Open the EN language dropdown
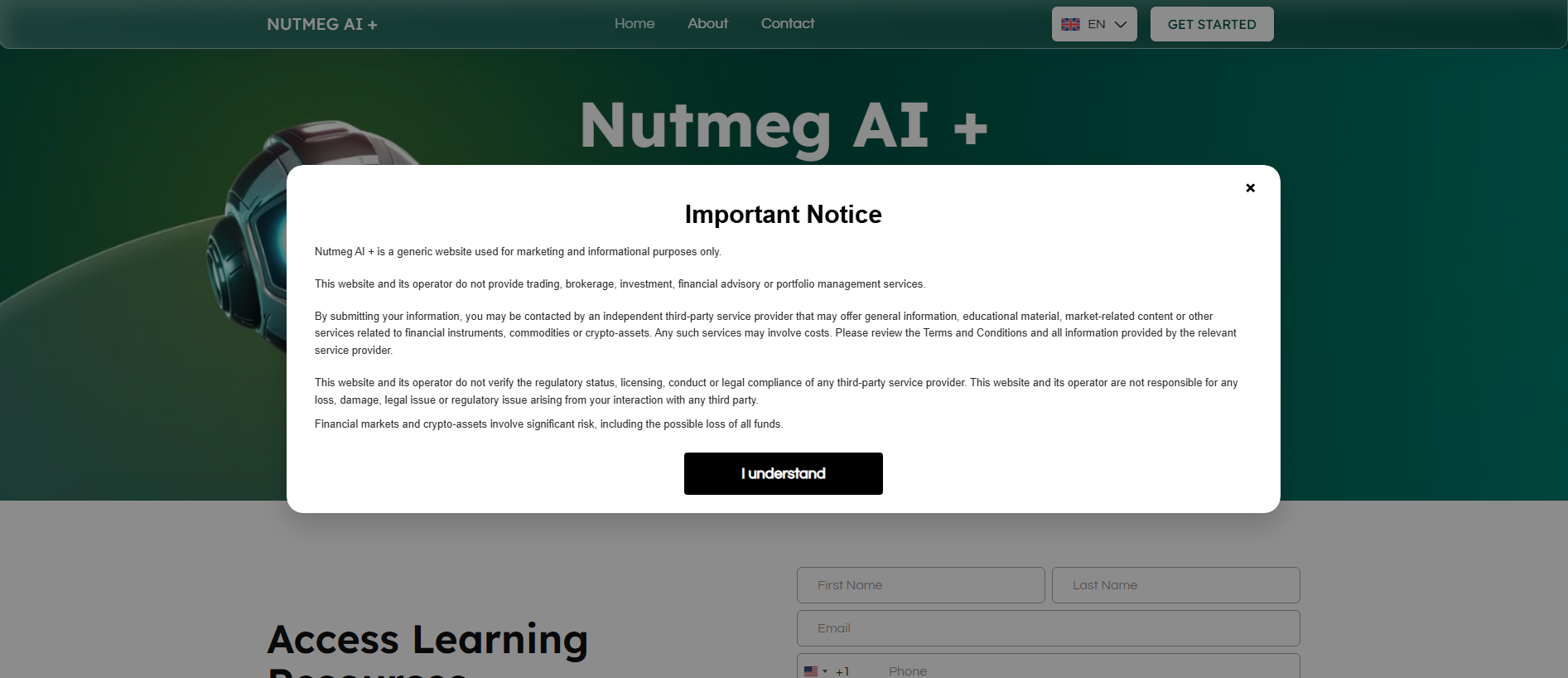 [x=1094, y=24]
